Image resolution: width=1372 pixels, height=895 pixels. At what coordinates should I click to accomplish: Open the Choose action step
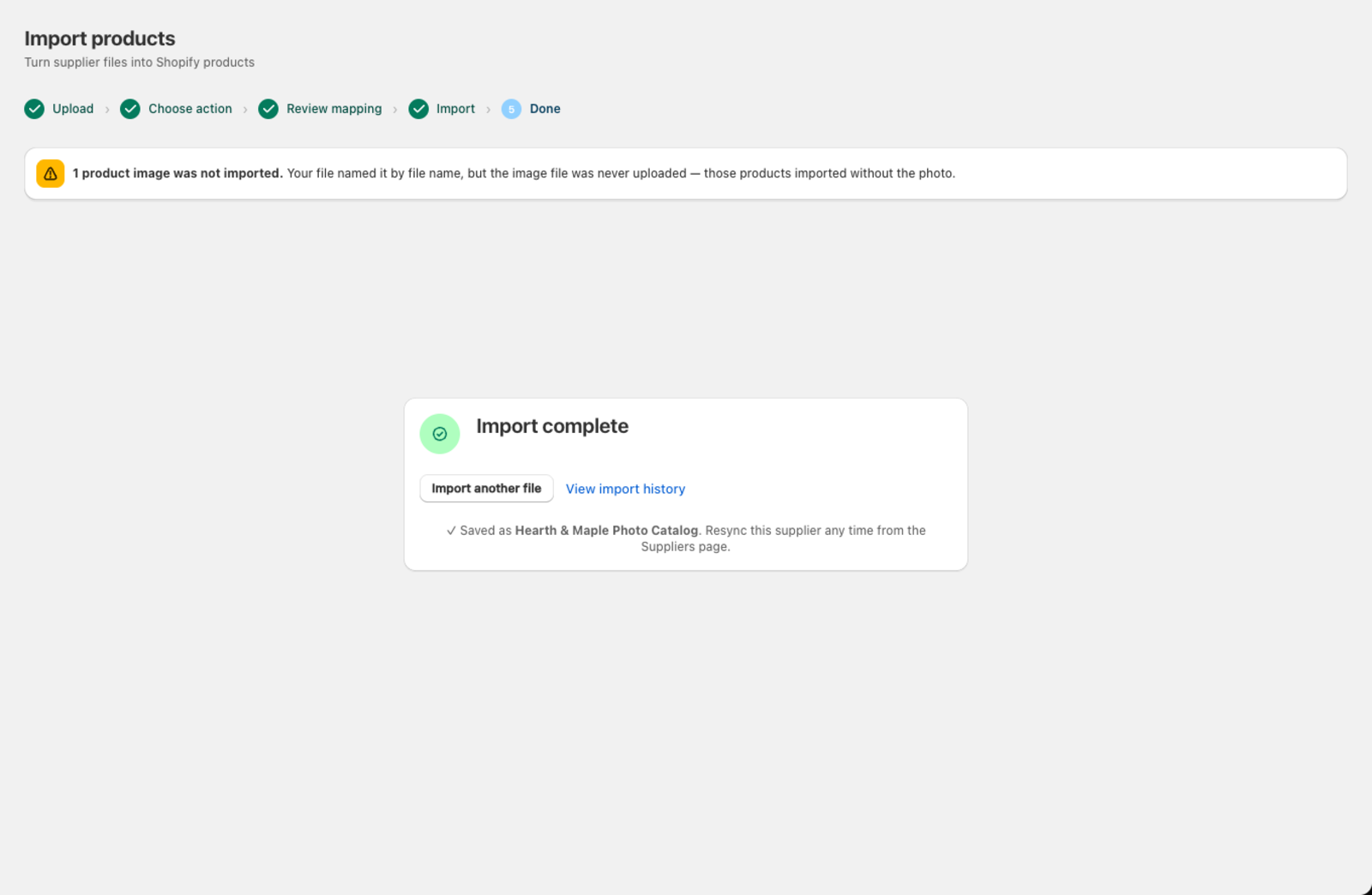190,109
